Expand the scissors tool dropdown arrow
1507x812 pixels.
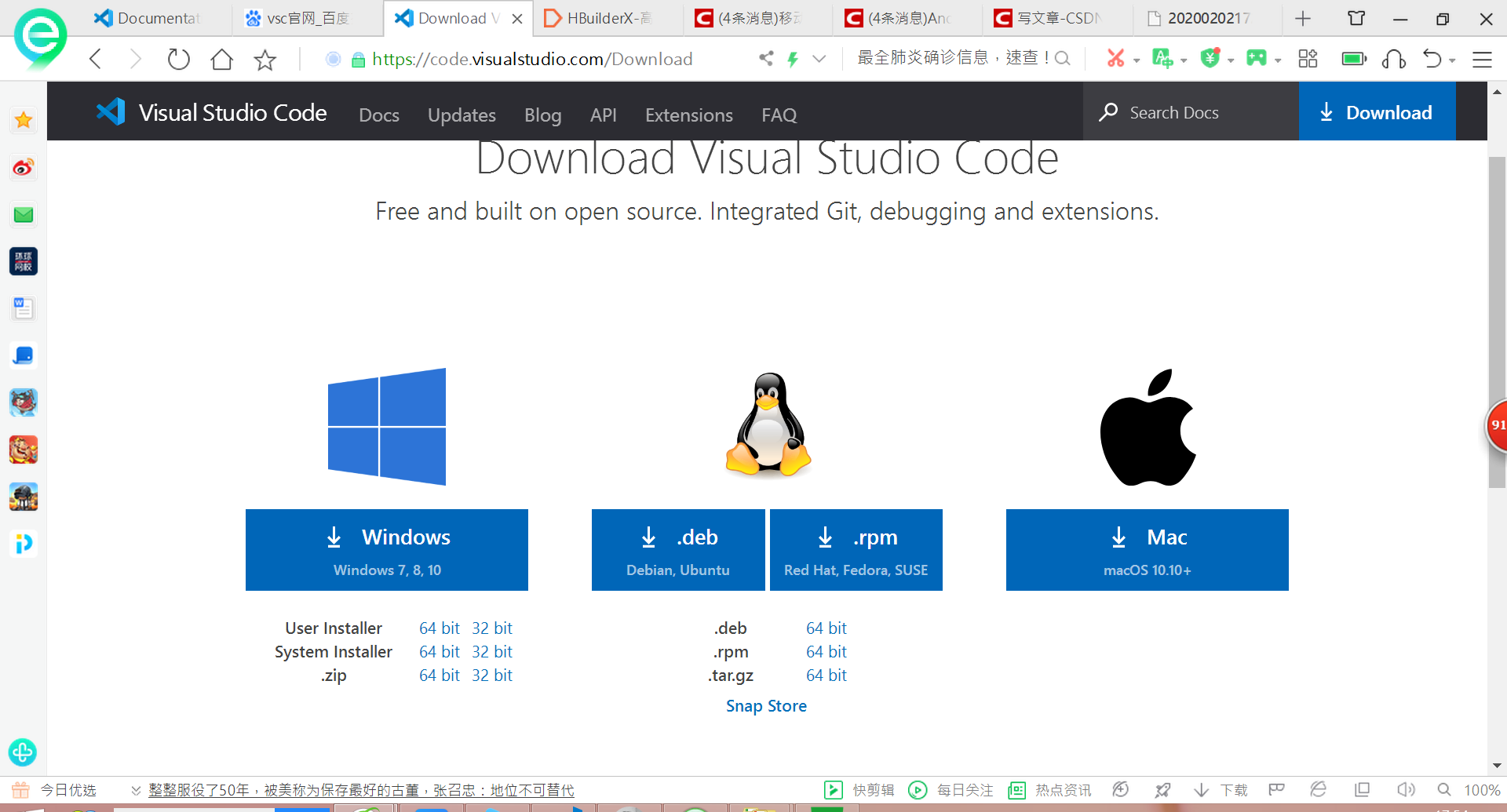[1136, 60]
